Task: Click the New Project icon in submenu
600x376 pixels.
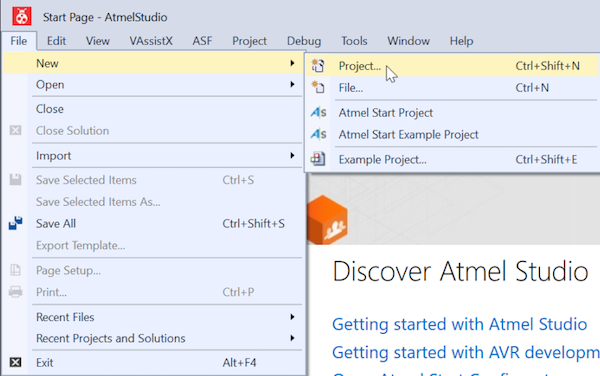Action: 318,66
